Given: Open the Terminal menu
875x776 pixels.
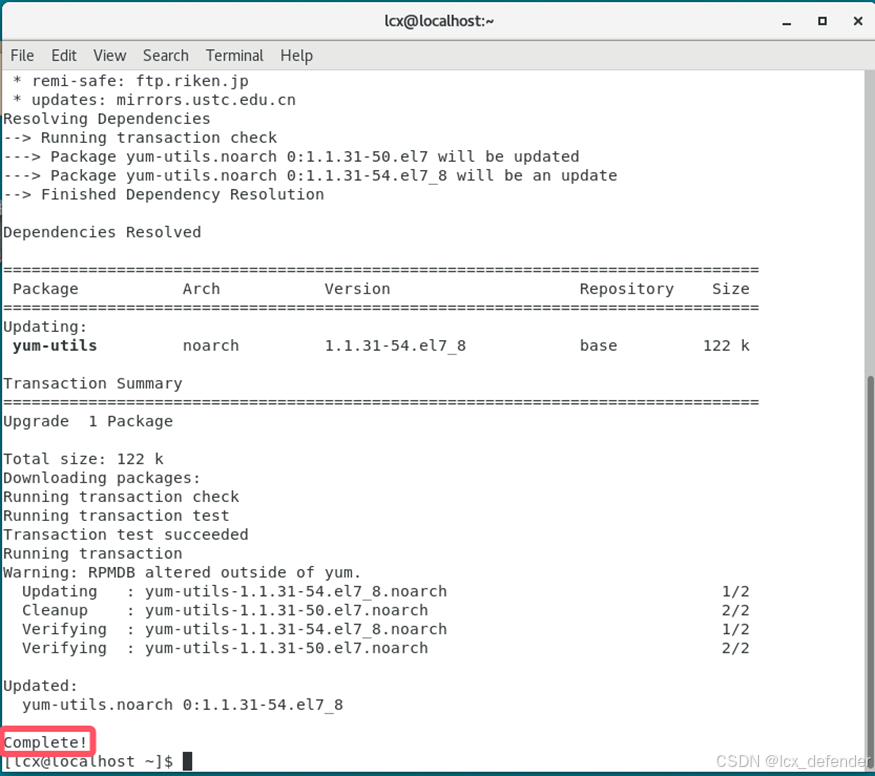Looking at the screenshot, I should pos(234,56).
